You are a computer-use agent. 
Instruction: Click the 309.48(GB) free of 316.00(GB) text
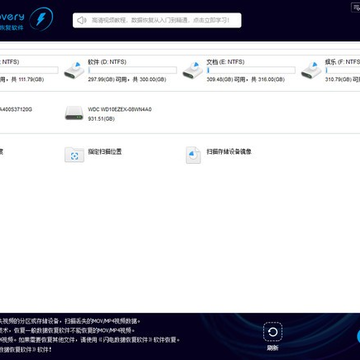pos(246,80)
